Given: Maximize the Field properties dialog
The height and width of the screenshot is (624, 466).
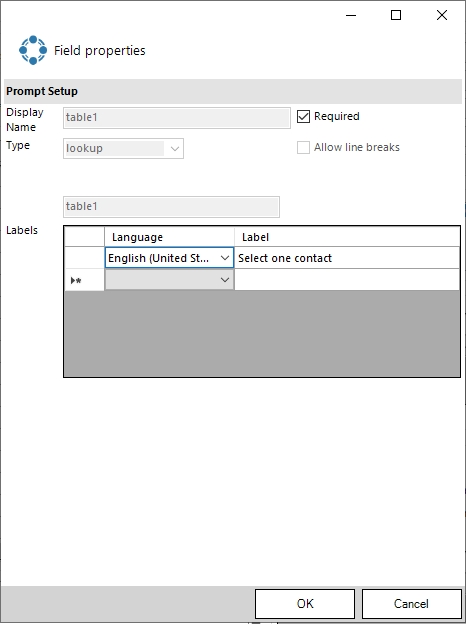Looking at the screenshot, I should coord(396,15).
